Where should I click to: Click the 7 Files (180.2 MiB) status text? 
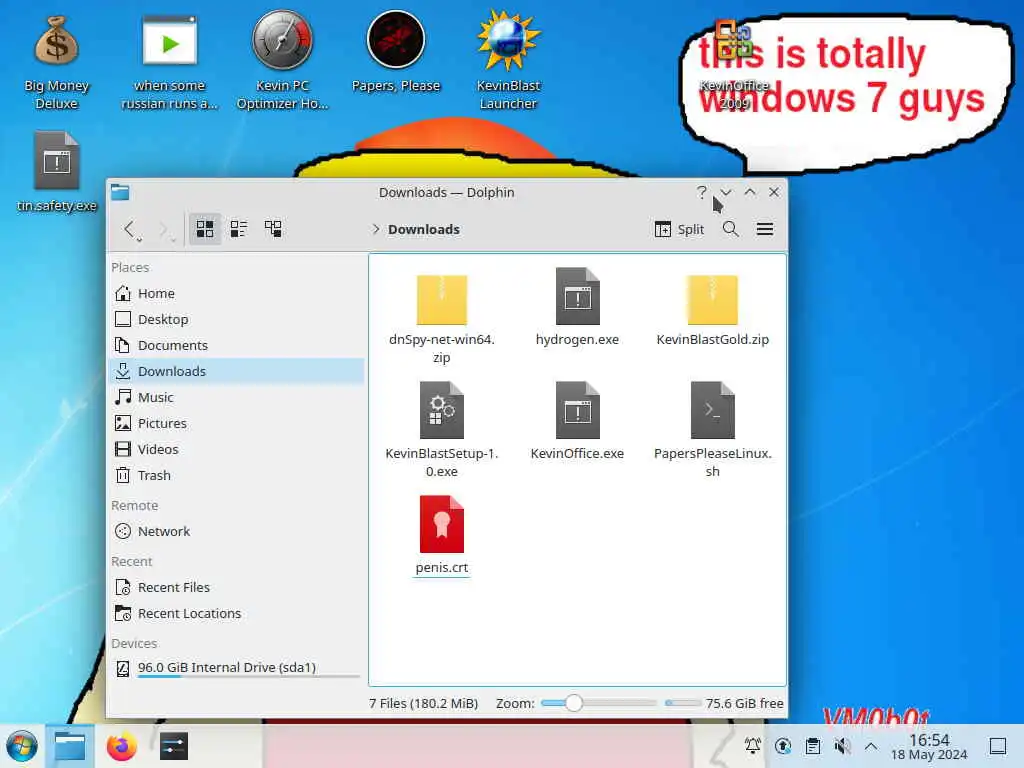tap(423, 703)
